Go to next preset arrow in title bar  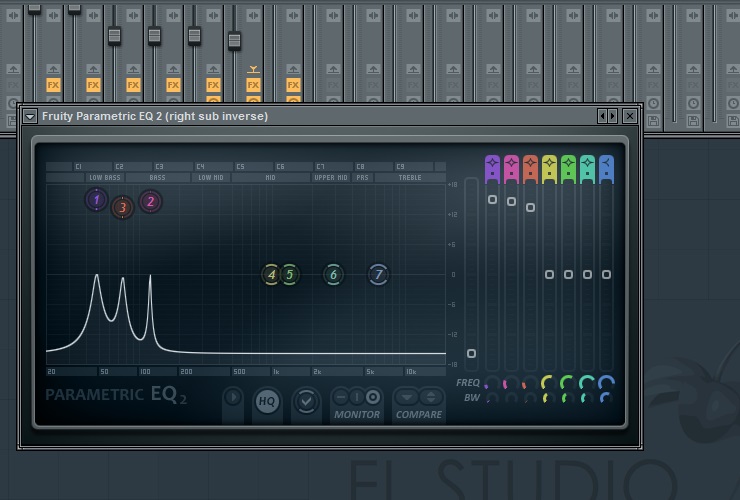pos(613,116)
